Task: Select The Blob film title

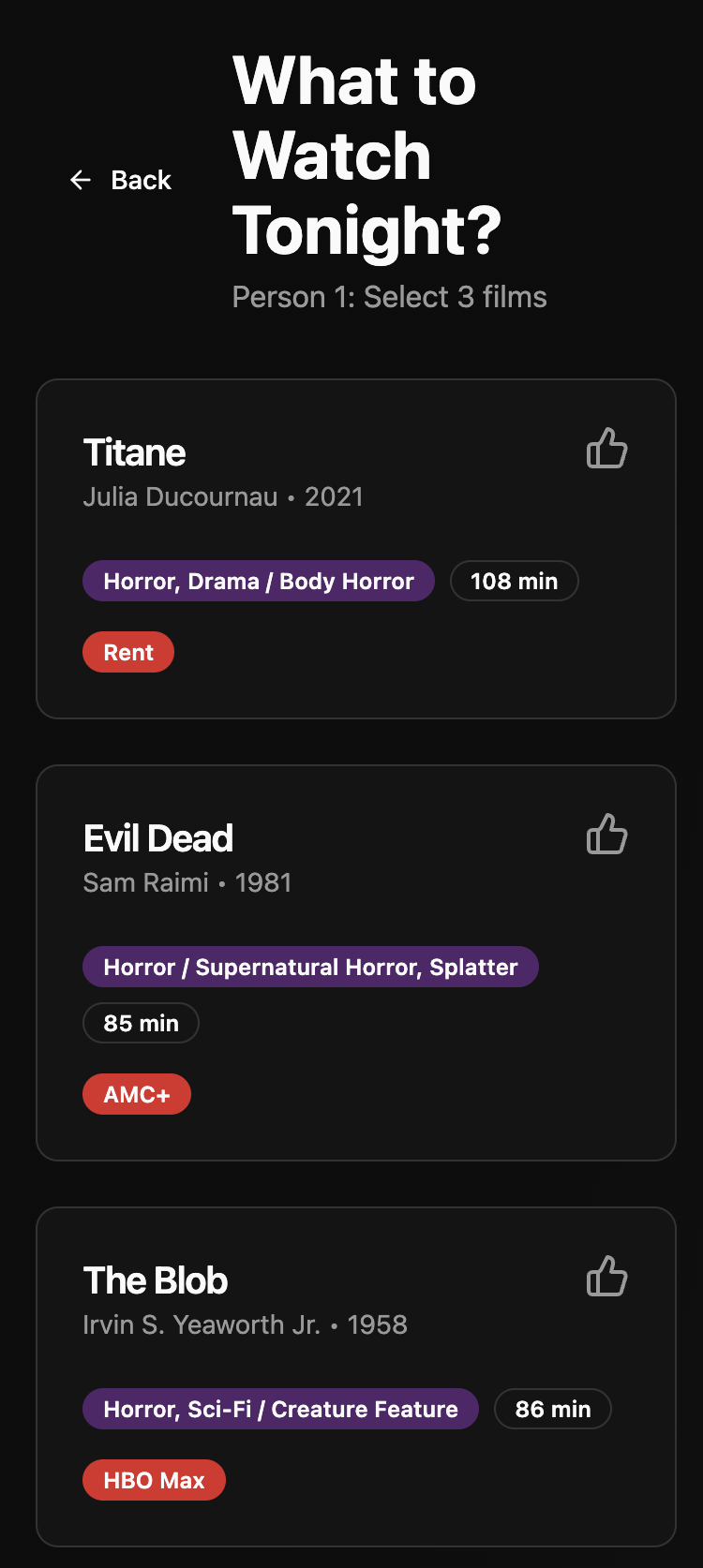Action: (155, 1280)
